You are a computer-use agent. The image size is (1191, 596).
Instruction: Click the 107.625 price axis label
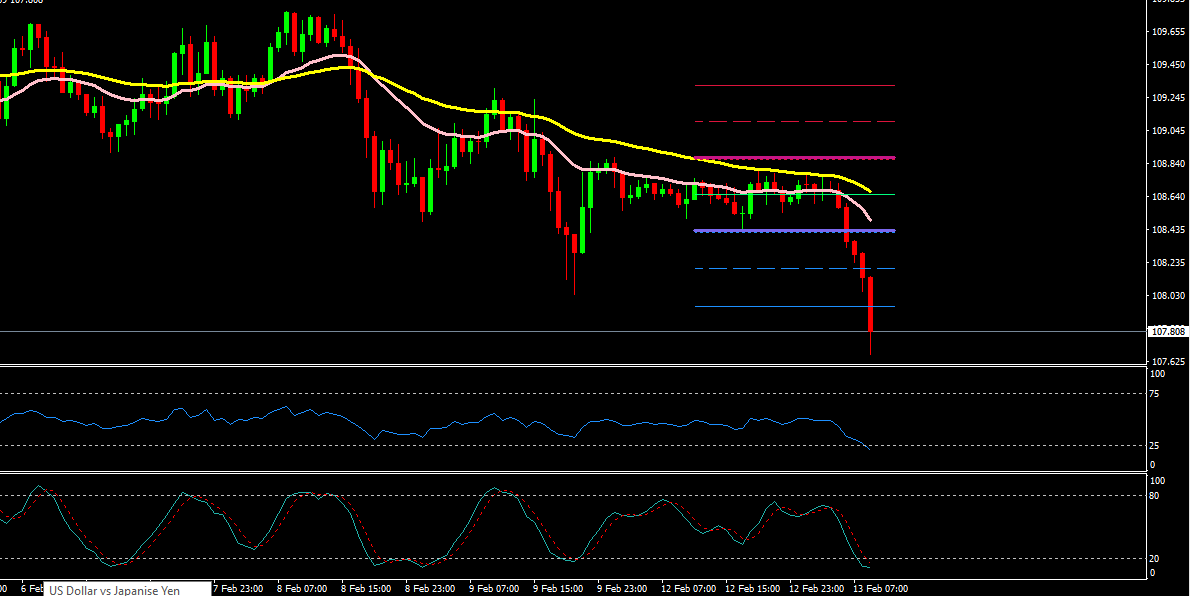click(1169, 361)
